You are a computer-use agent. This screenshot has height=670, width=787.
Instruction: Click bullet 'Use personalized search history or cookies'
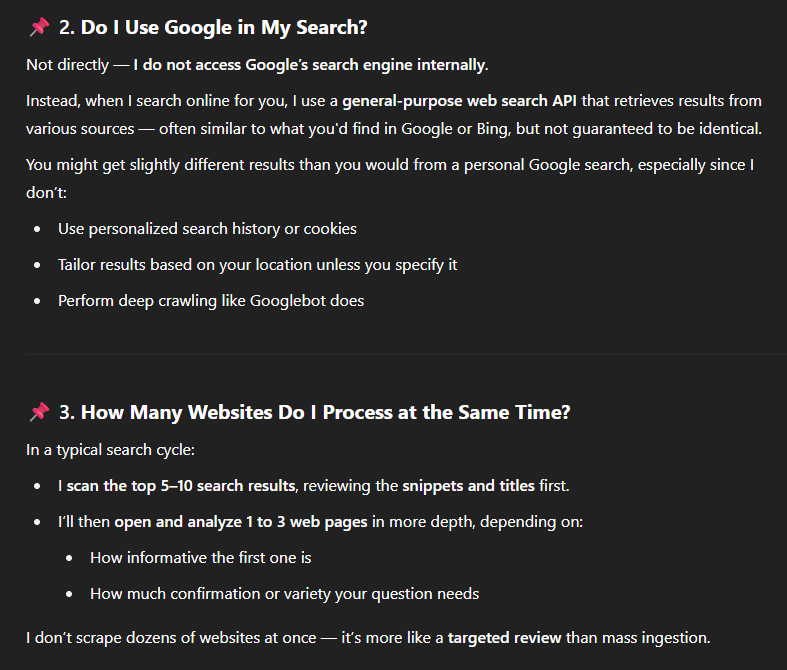(207, 229)
